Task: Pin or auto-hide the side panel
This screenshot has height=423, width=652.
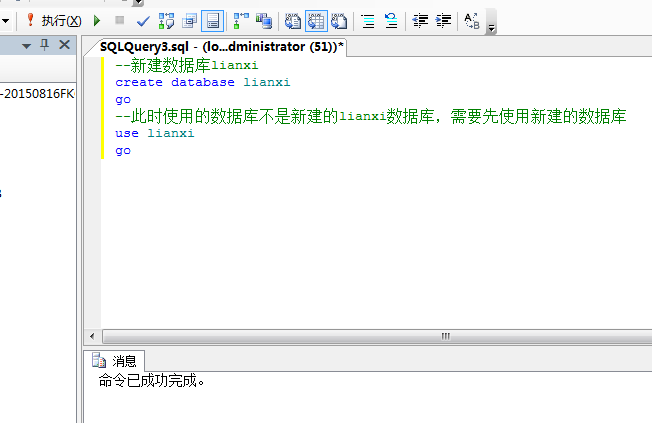Action: pyautogui.click(x=44, y=45)
